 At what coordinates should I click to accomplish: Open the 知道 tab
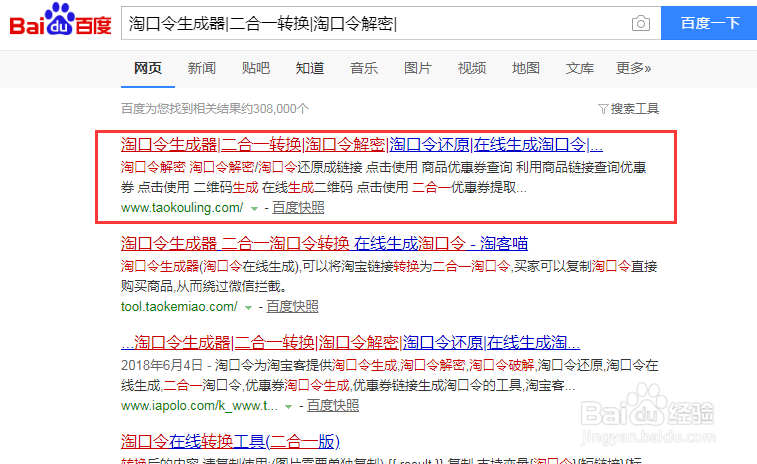pos(310,68)
